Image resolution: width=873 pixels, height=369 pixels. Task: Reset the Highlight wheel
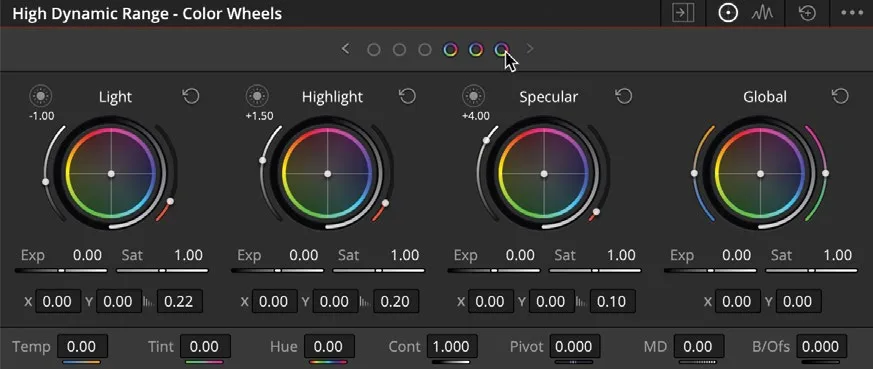click(x=407, y=97)
